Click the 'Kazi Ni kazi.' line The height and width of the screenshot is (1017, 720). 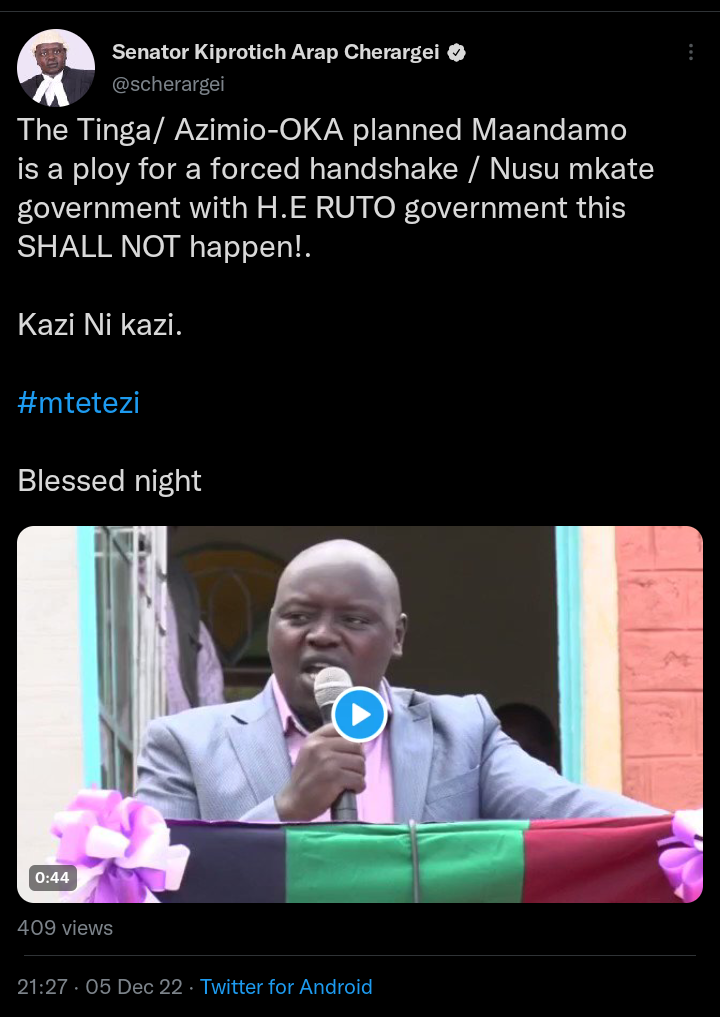click(x=100, y=324)
